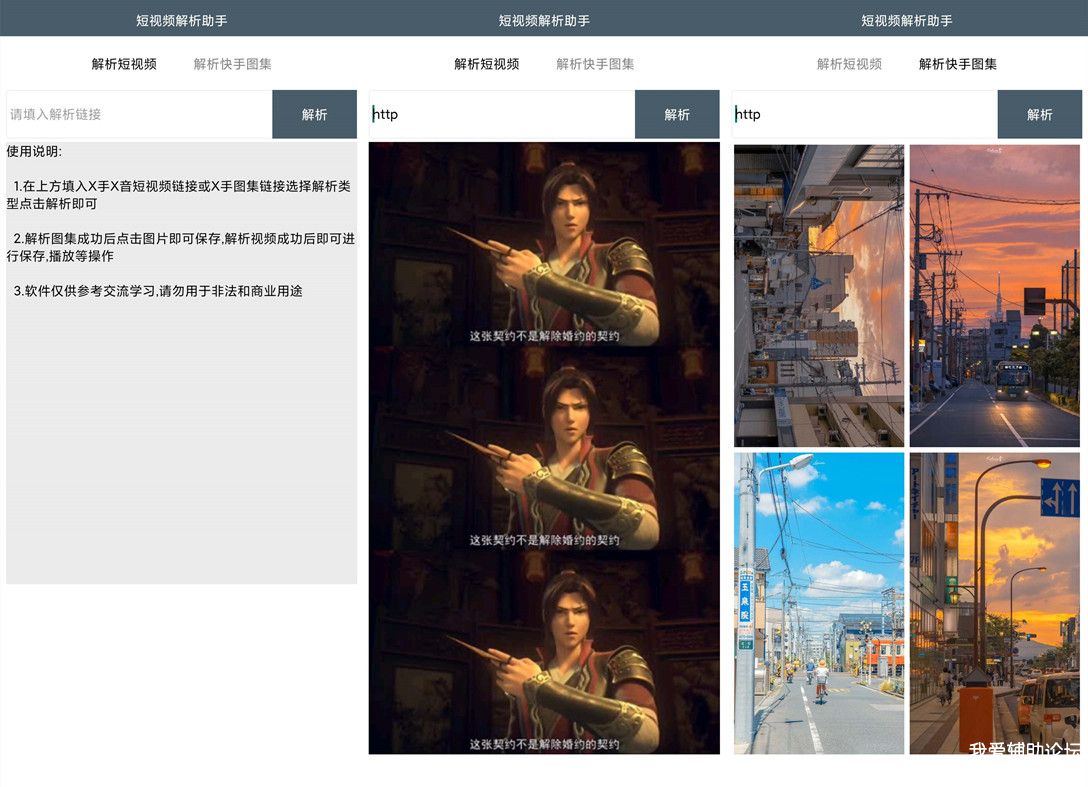
Task: Open the orange sunset thumbnail with blue road sign
Action: point(994,603)
